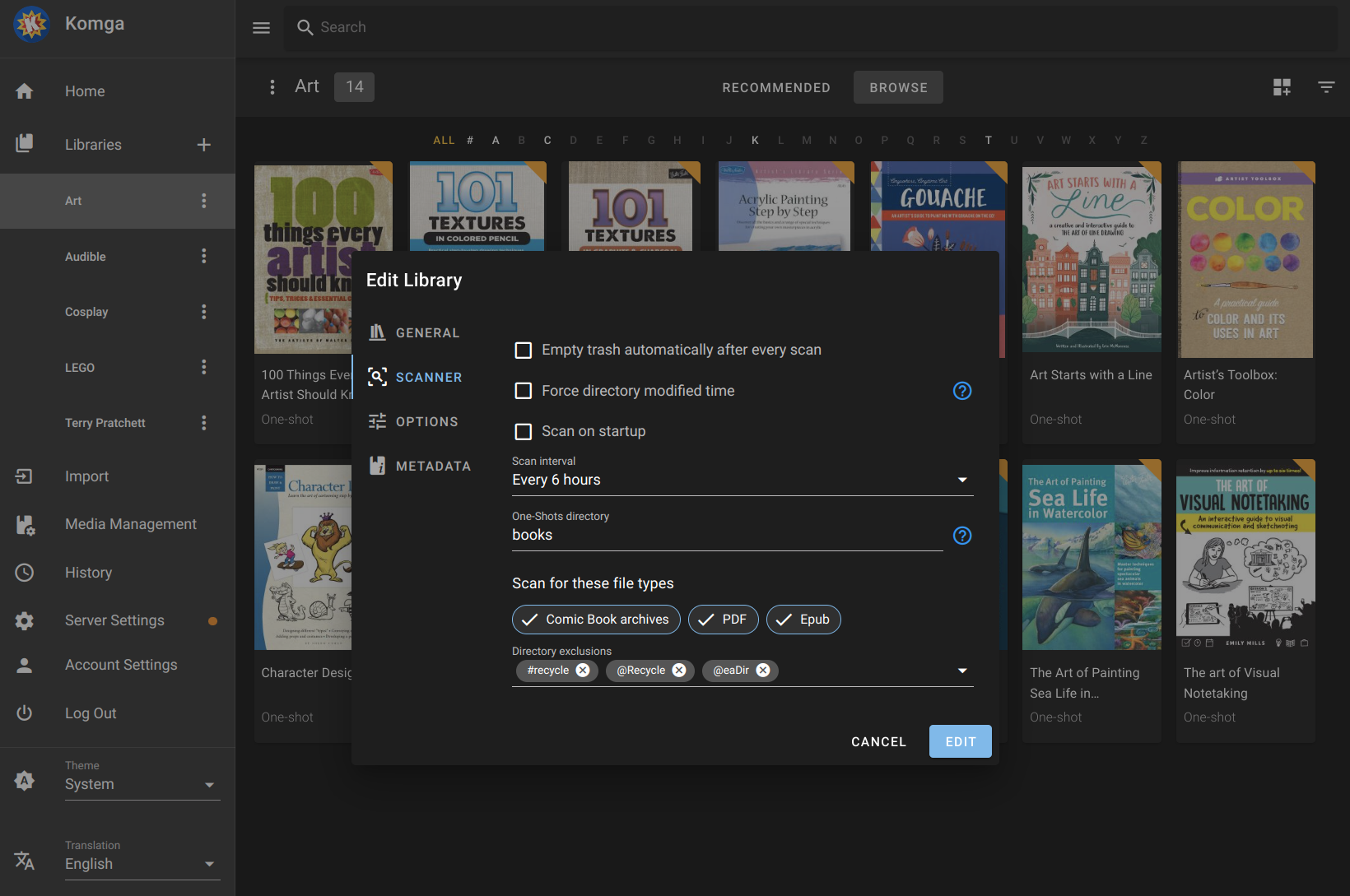This screenshot has width=1350, height=896.
Task: Click help icon for Force directory modified time
Action: click(961, 391)
